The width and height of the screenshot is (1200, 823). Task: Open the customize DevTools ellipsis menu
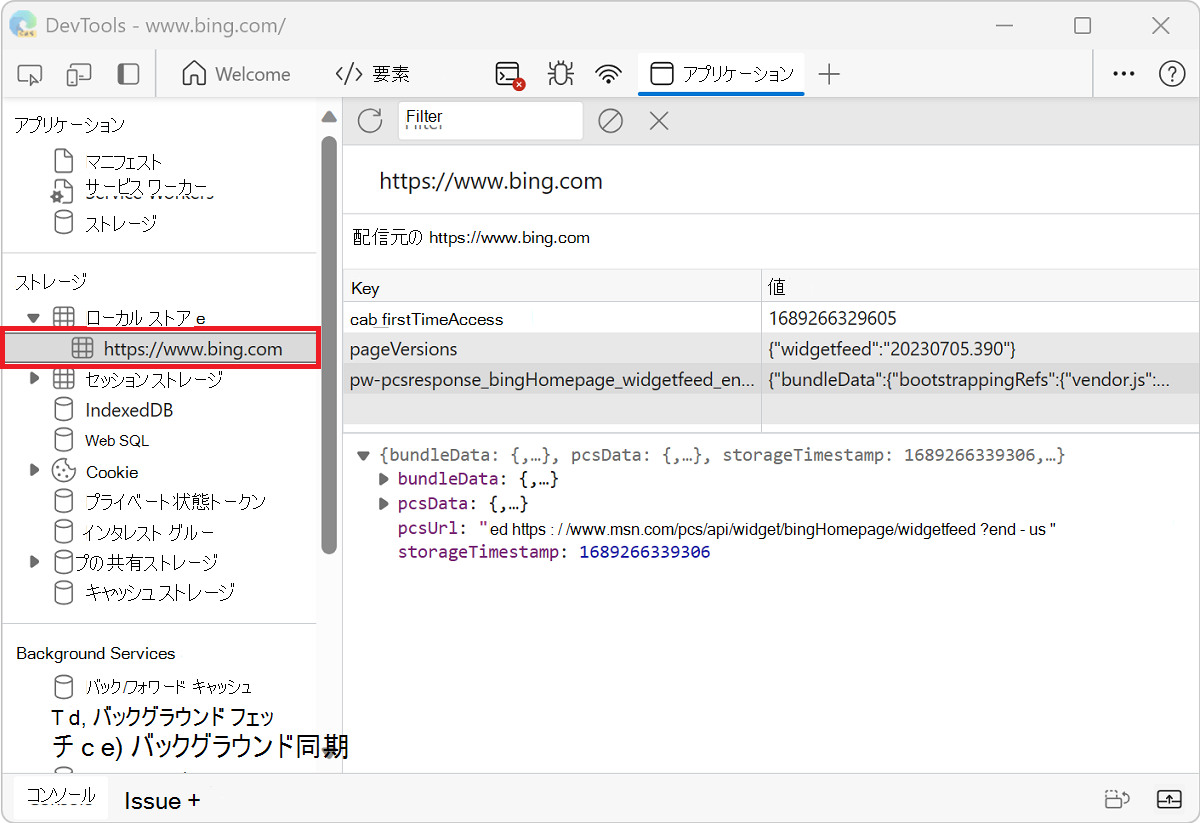coord(1124,74)
